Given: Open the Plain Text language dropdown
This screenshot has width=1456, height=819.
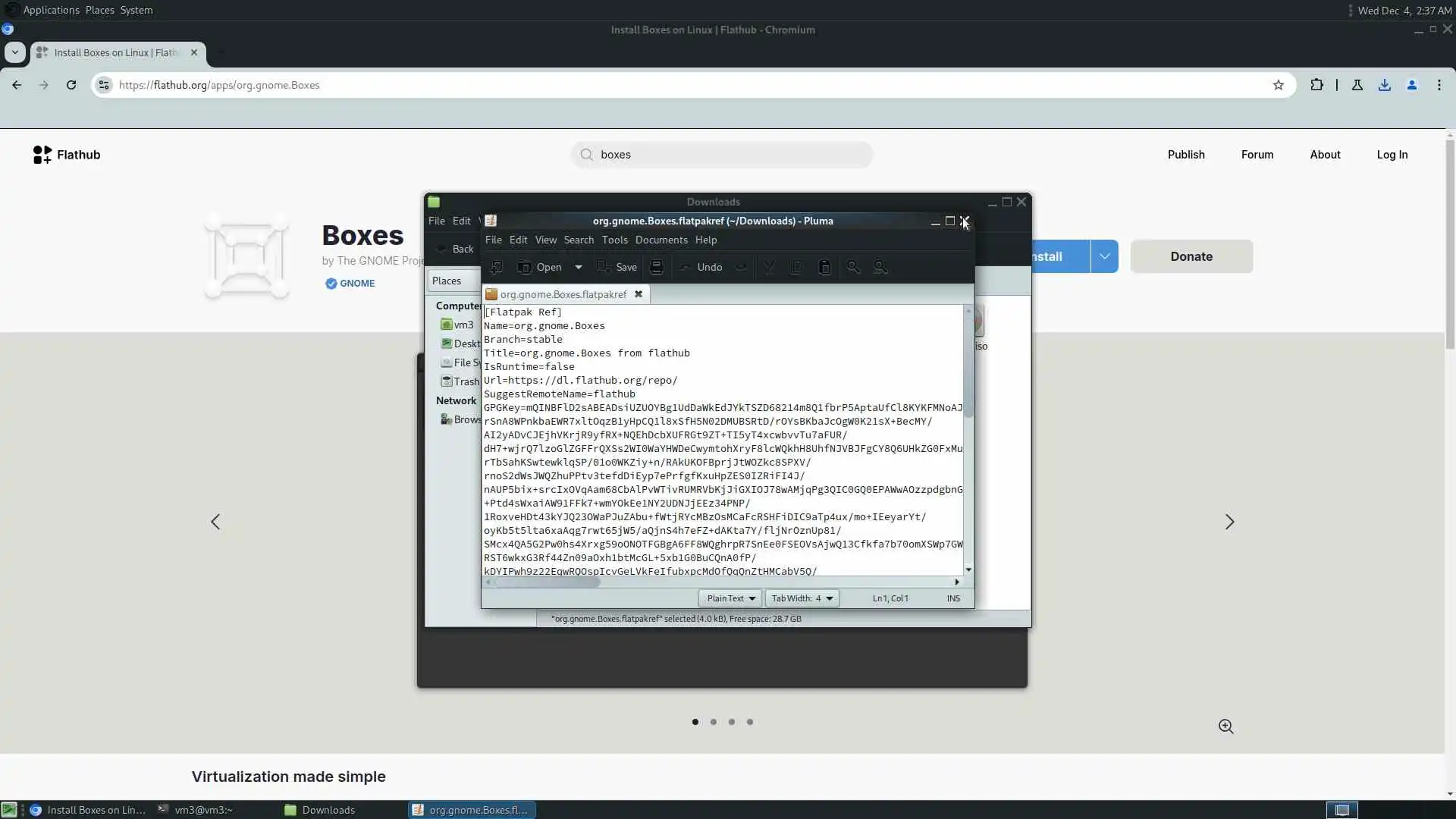Looking at the screenshot, I should click(730, 598).
